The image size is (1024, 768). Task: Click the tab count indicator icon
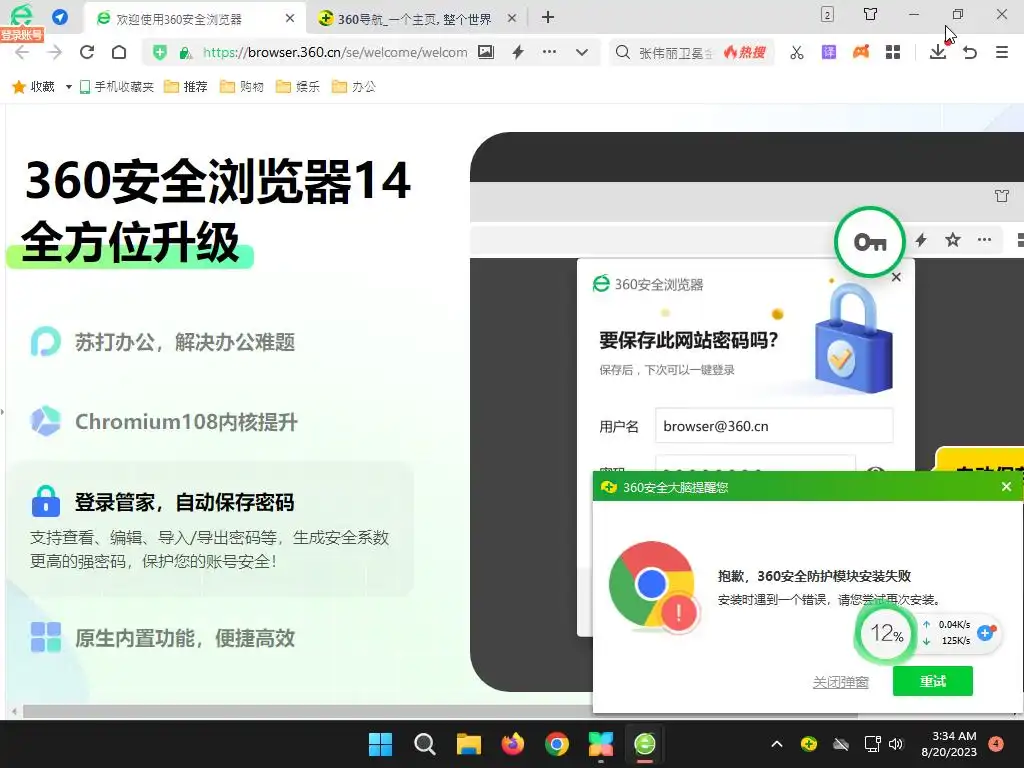point(827,14)
